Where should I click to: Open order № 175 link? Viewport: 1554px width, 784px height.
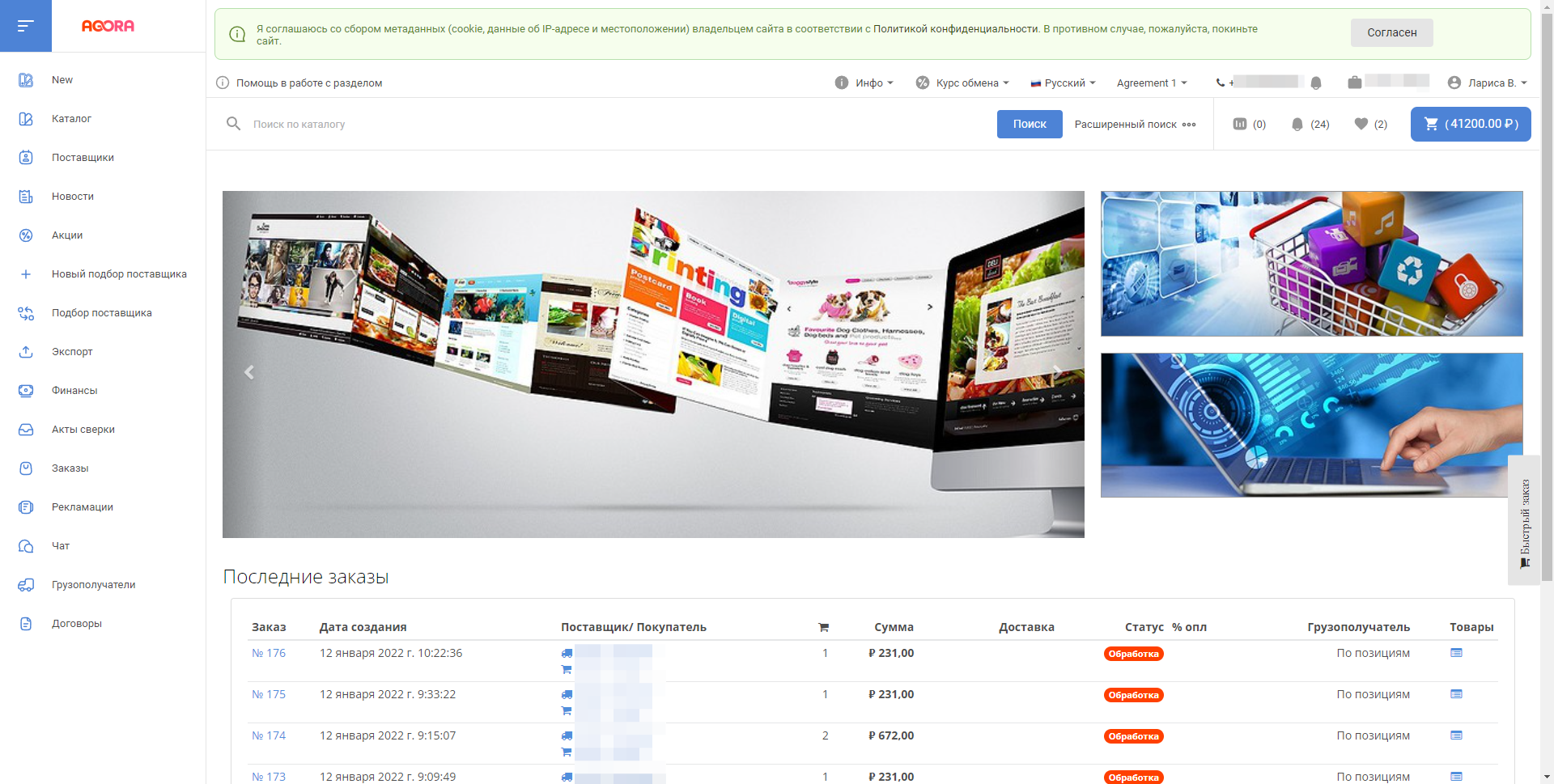pyautogui.click(x=269, y=694)
